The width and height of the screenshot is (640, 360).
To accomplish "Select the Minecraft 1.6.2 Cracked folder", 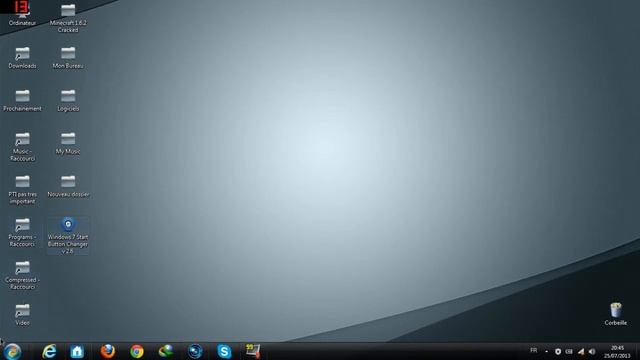I will pyautogui.click(x=68, y=18).
